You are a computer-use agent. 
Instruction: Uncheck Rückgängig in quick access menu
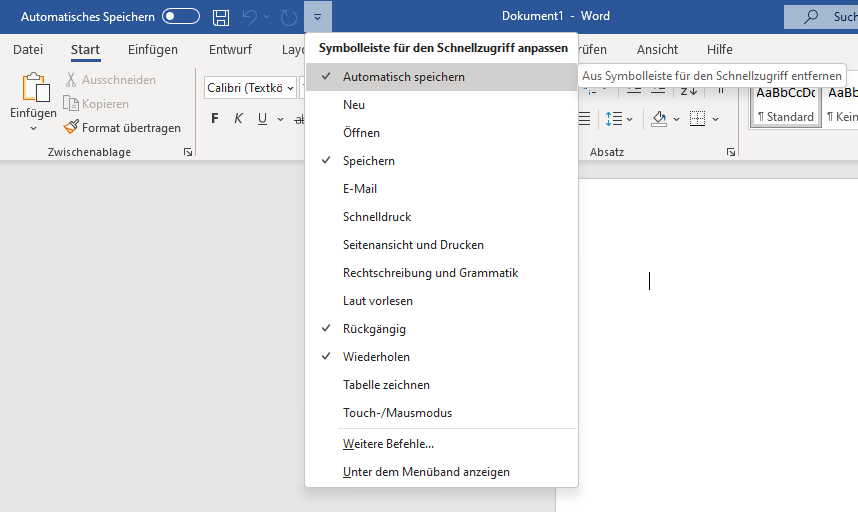pos(374,329)
